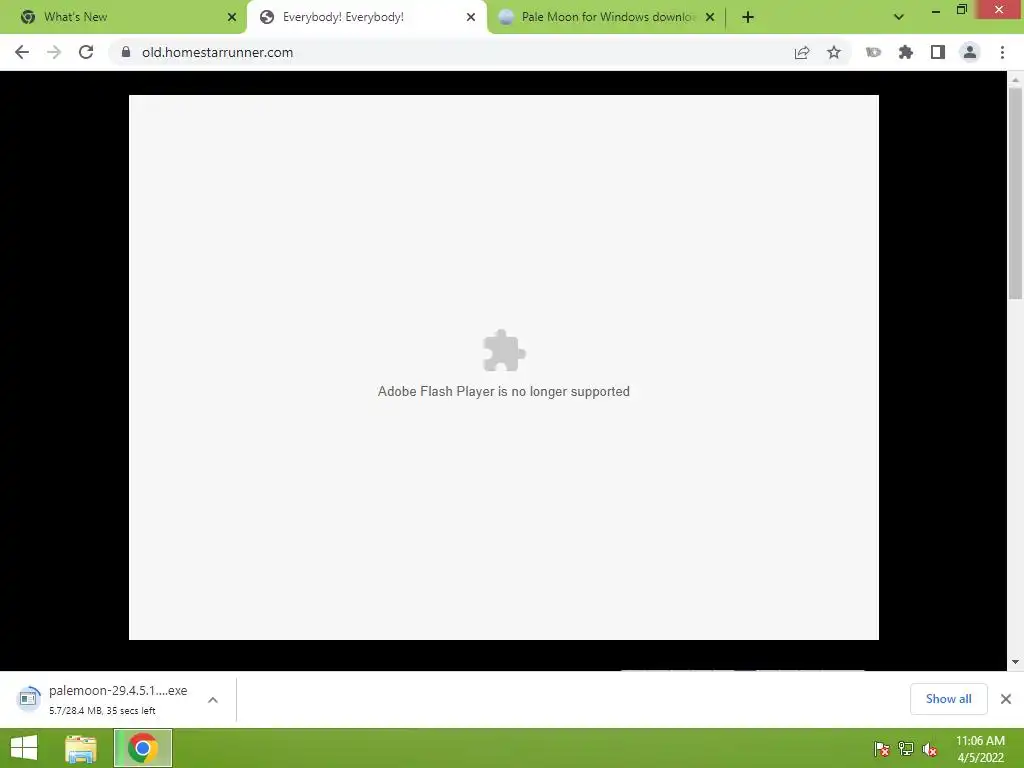Image resolution: width=1024 pixels, height=768 pixels.
Task: Close the Everybody! Everybody! tab
Action: 471,17
